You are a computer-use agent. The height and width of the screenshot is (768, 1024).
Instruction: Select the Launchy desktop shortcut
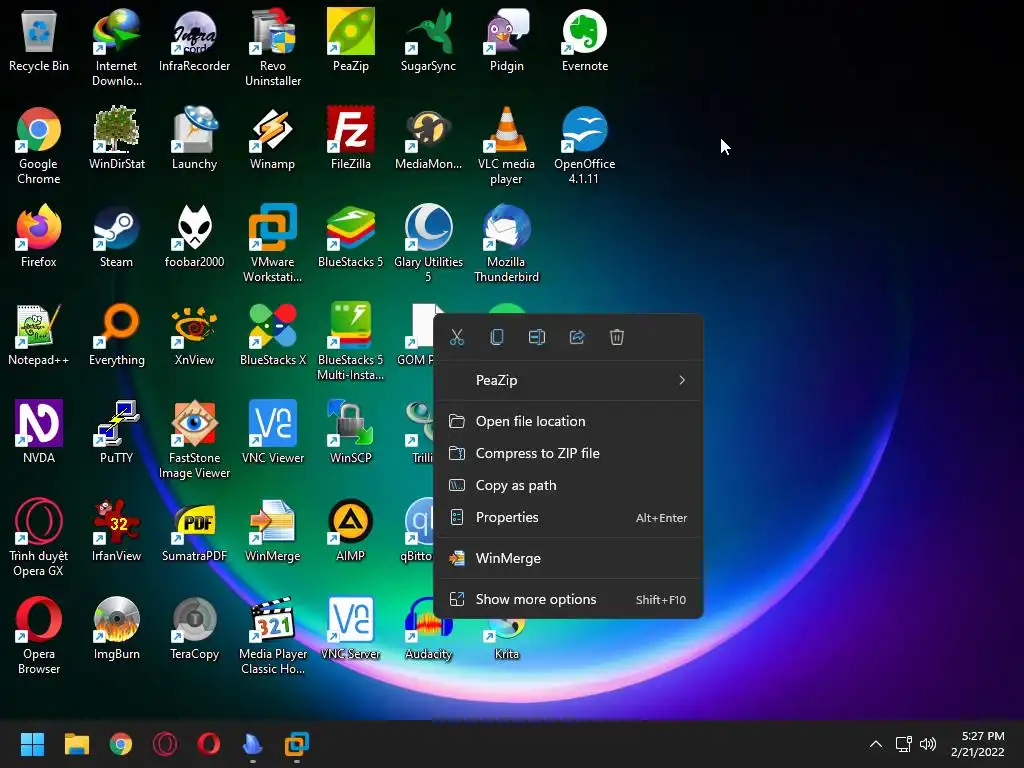(195, 138)
